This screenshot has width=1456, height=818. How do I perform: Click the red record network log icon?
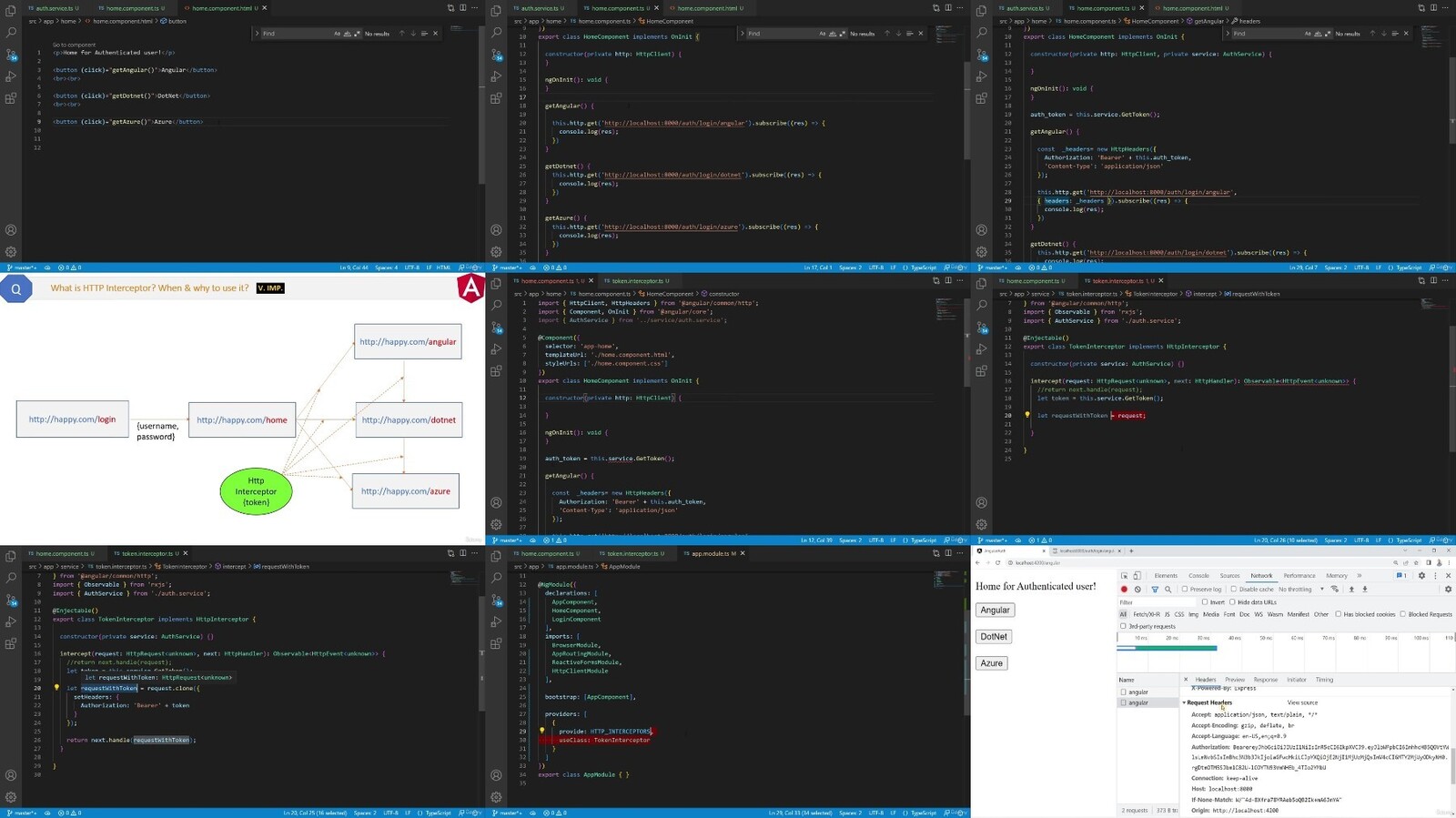pos(1124,590)
